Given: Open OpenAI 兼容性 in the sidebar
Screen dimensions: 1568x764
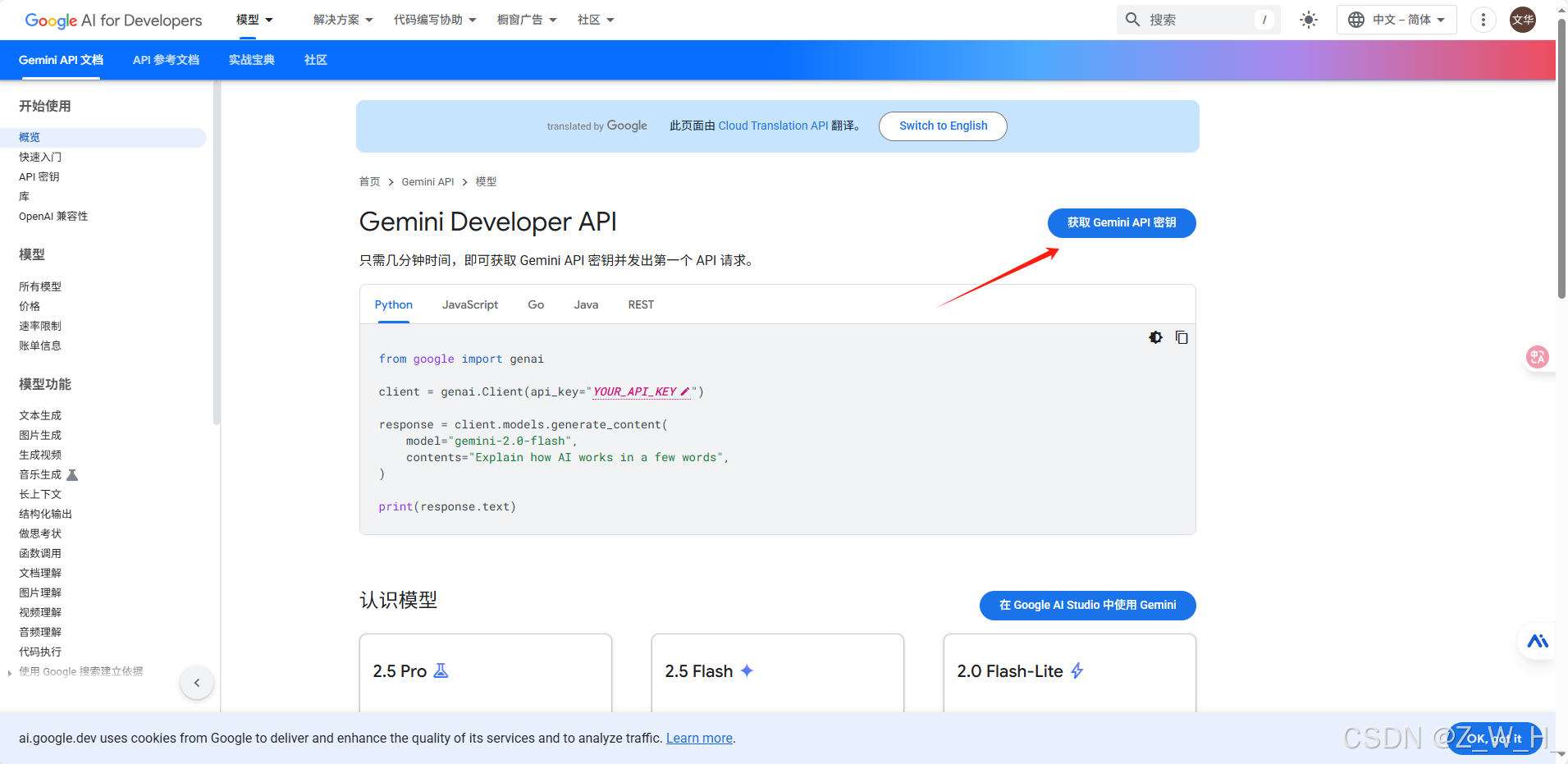Looking at the screenshot, I should [53, 216].
